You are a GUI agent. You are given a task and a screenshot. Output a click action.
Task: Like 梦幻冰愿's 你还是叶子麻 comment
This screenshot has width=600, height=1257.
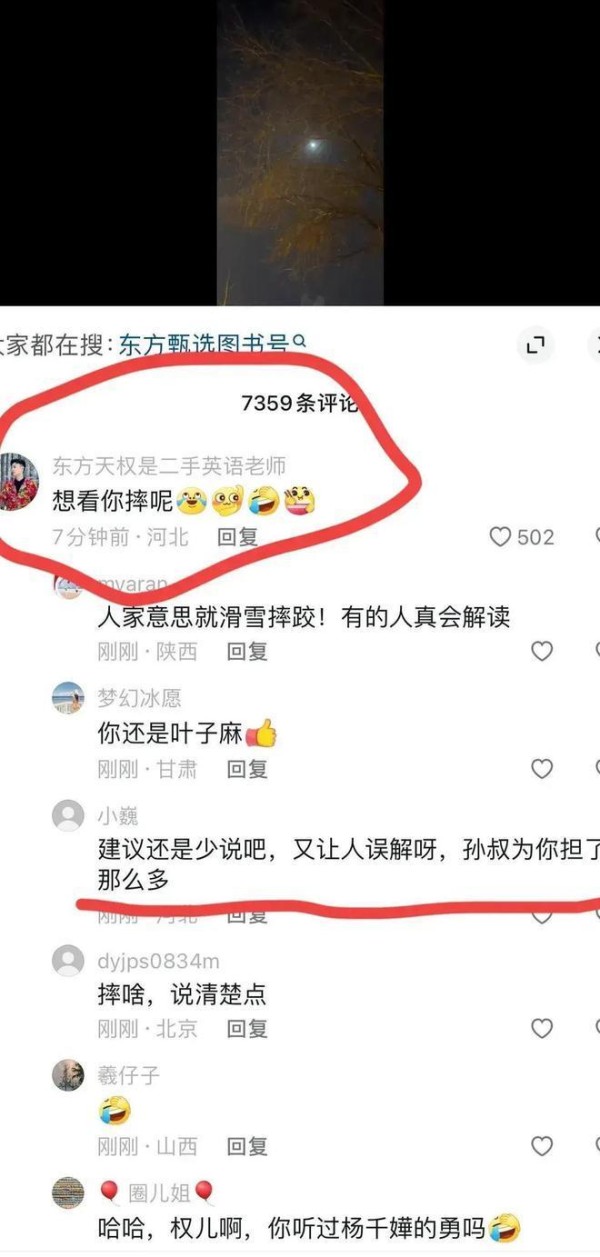(541, 769)
